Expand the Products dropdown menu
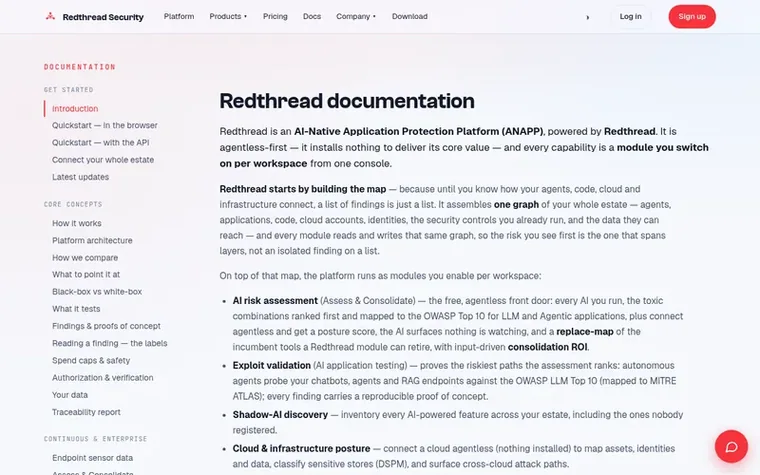The width and height of the screenshot is (760, 475). pos(228,16)
